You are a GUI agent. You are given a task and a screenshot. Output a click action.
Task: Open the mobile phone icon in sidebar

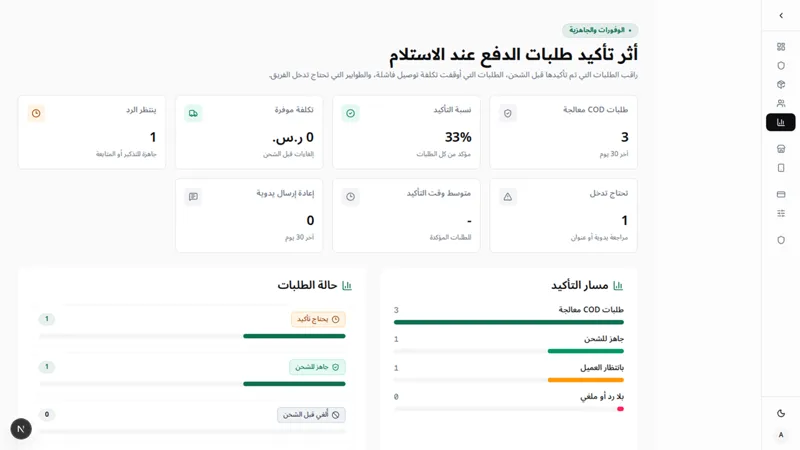click(x=781, y=168)
